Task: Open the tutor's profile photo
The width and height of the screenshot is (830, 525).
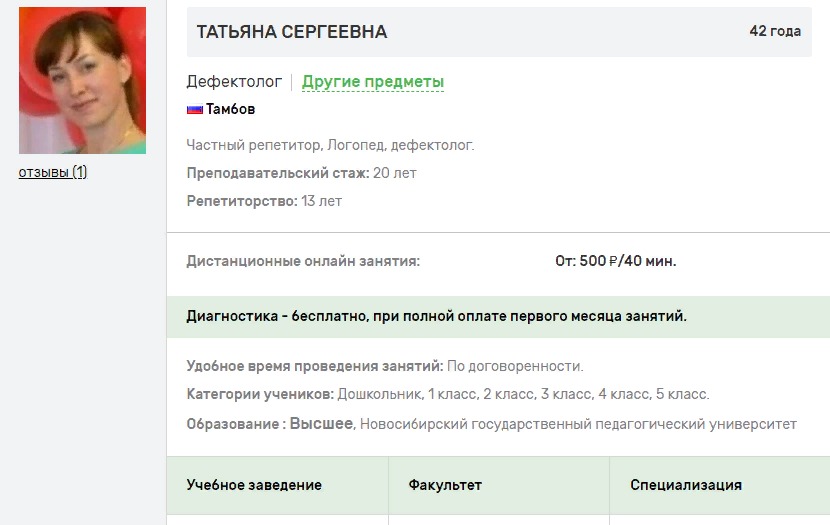Action: (x=82, y=81)
